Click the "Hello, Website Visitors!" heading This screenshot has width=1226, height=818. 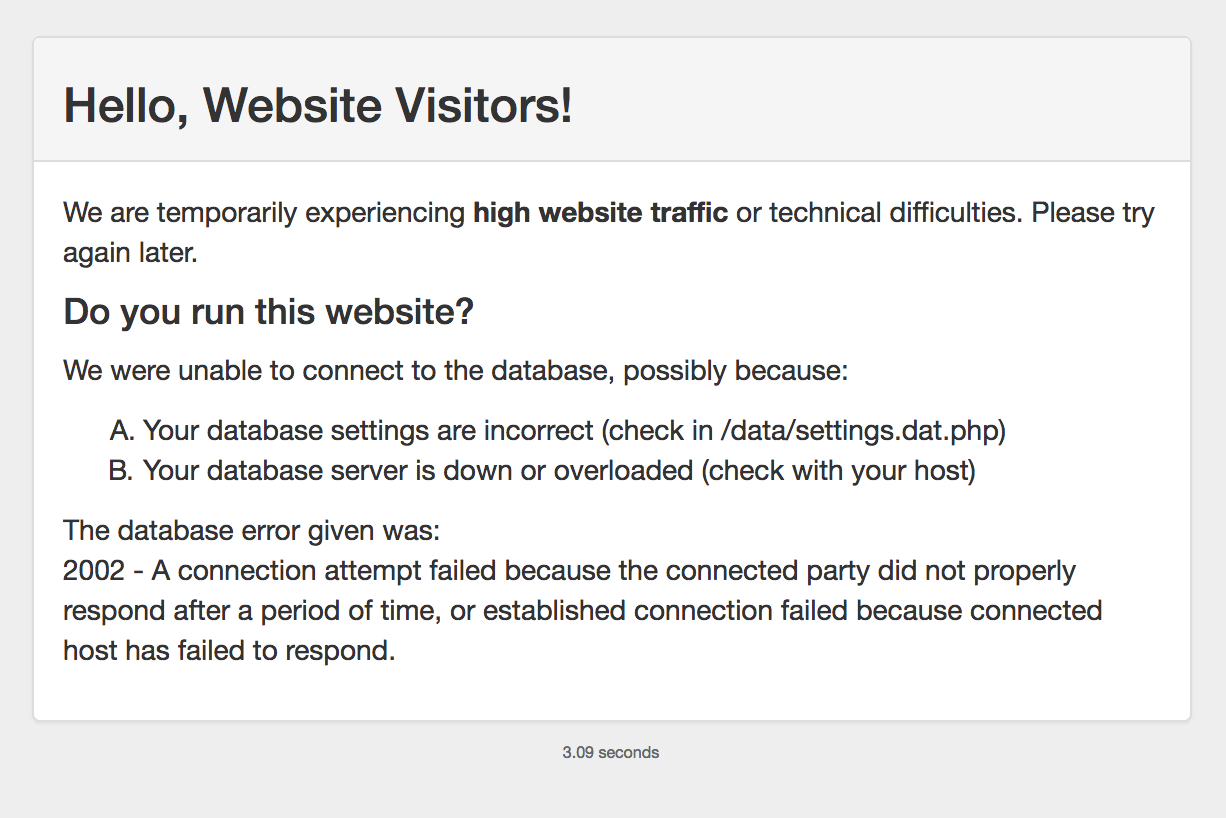[318, 105]
